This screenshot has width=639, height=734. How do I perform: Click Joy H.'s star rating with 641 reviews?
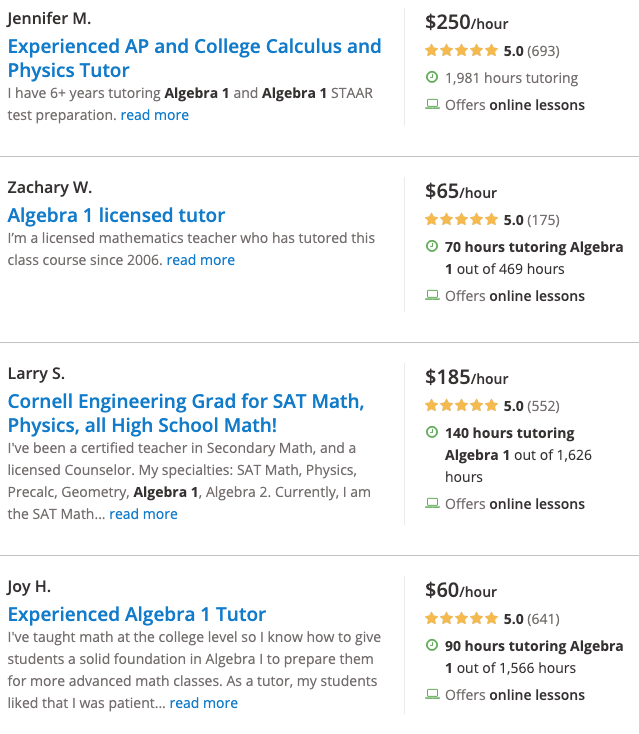[461, 618]
